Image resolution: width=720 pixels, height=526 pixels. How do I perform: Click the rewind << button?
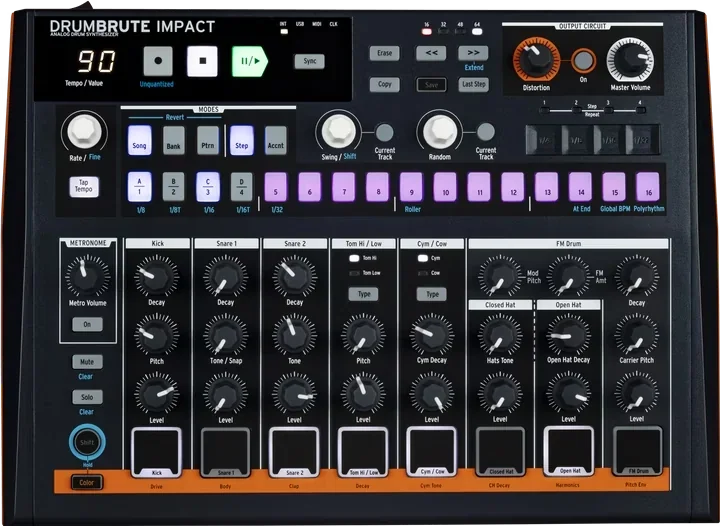431,53
